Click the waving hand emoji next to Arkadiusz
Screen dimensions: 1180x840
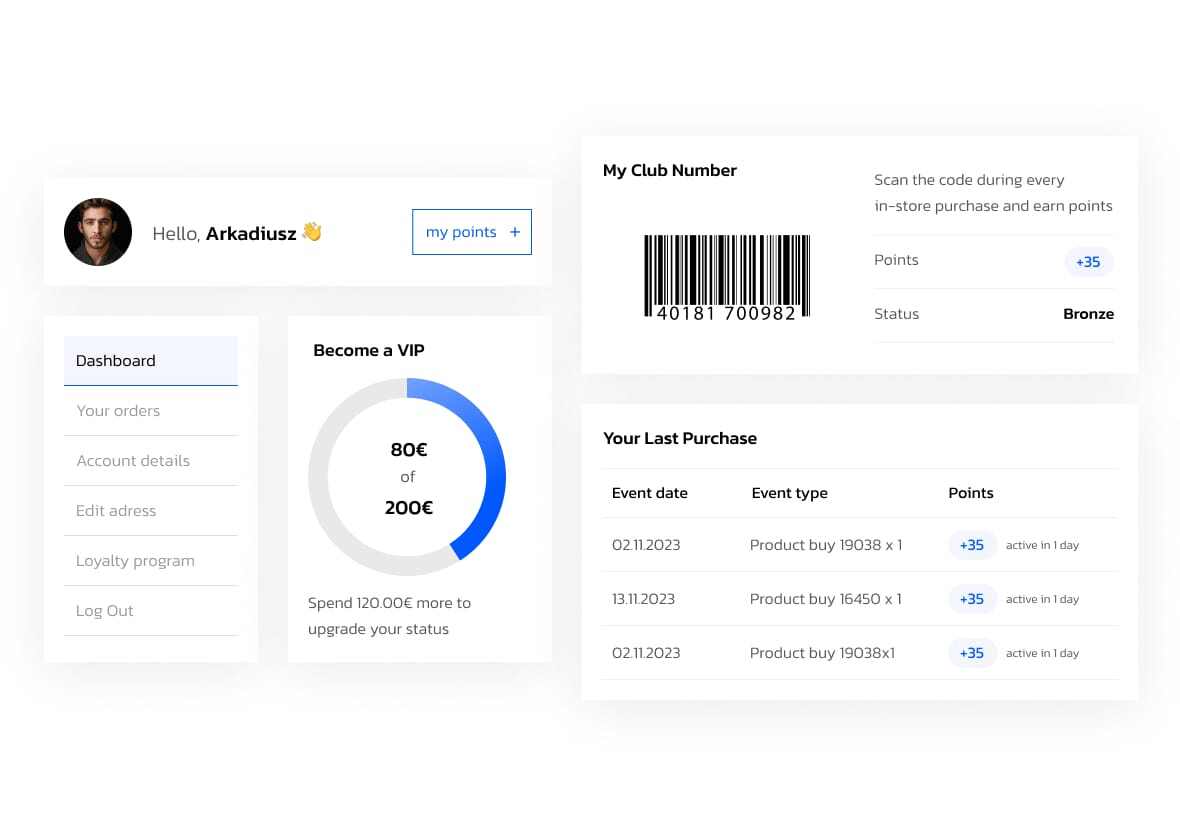pyautogui.click(x=311, y=232)
